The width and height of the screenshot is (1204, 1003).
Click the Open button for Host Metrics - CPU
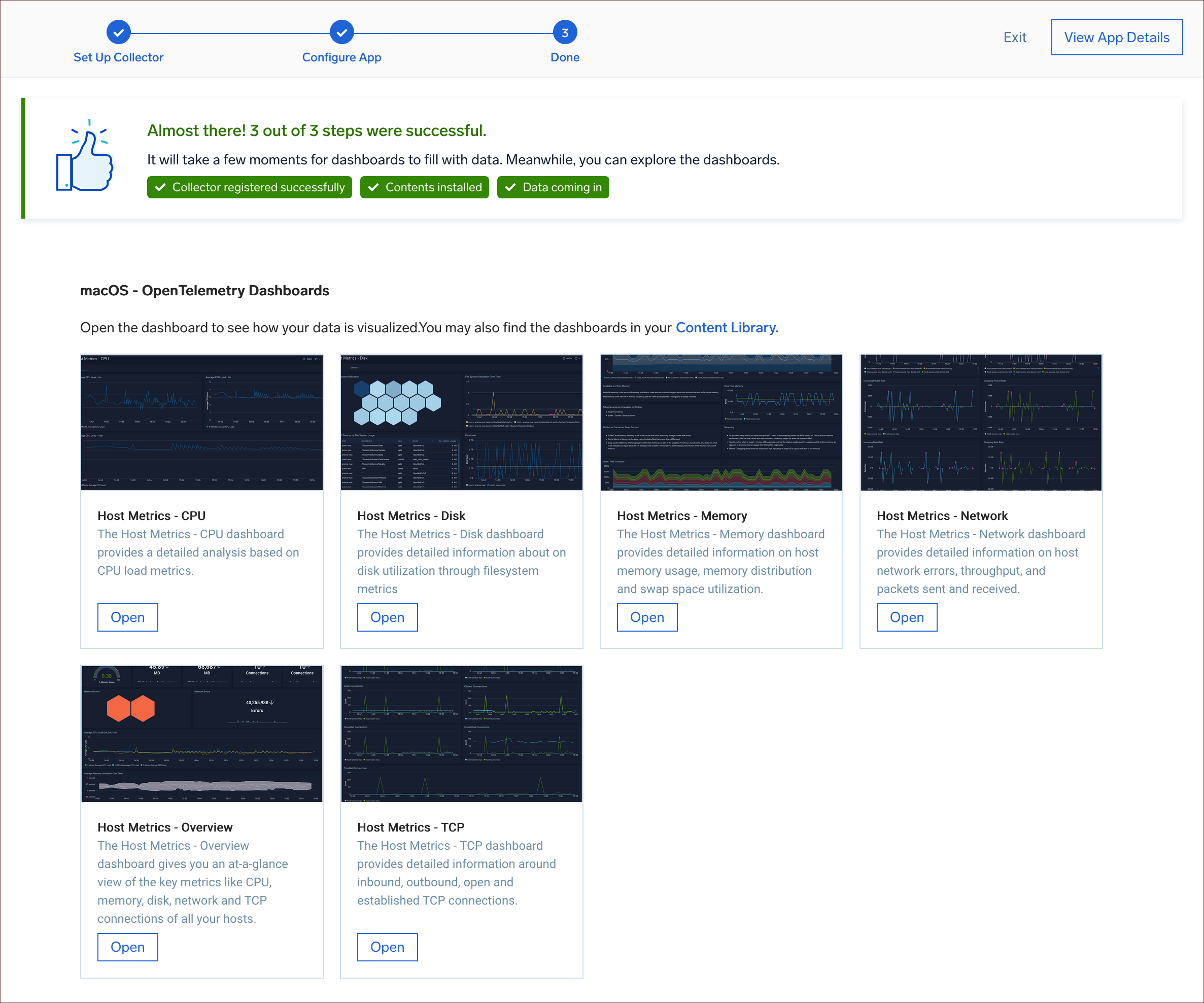click(127, 617)
